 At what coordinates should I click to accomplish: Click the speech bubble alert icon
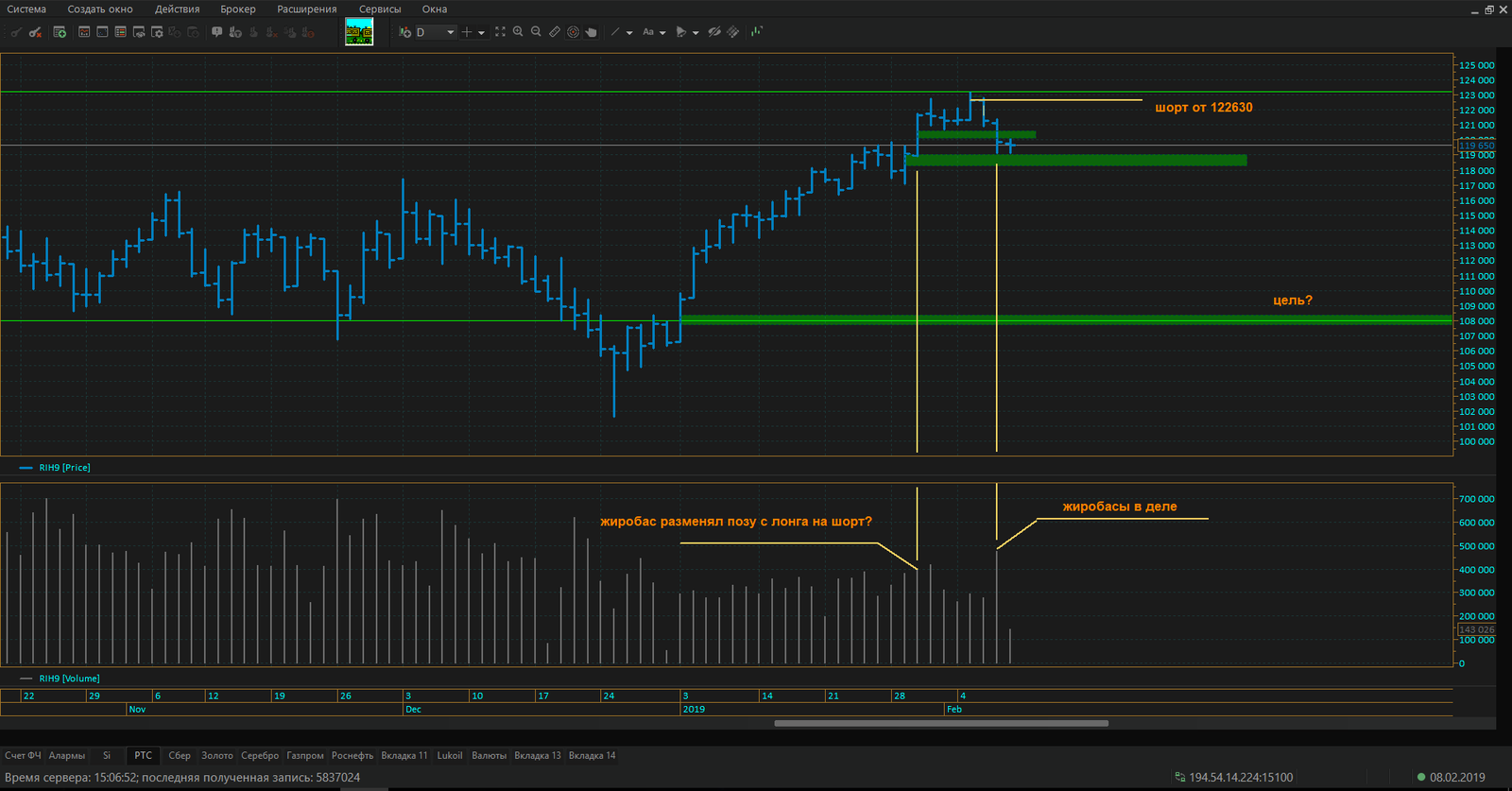(x=216, y=32)
